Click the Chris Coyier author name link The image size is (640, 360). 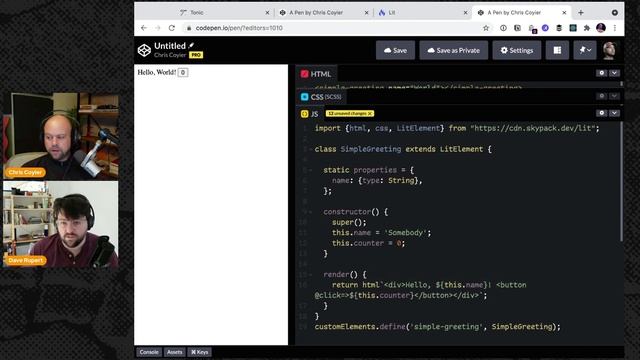170,55
